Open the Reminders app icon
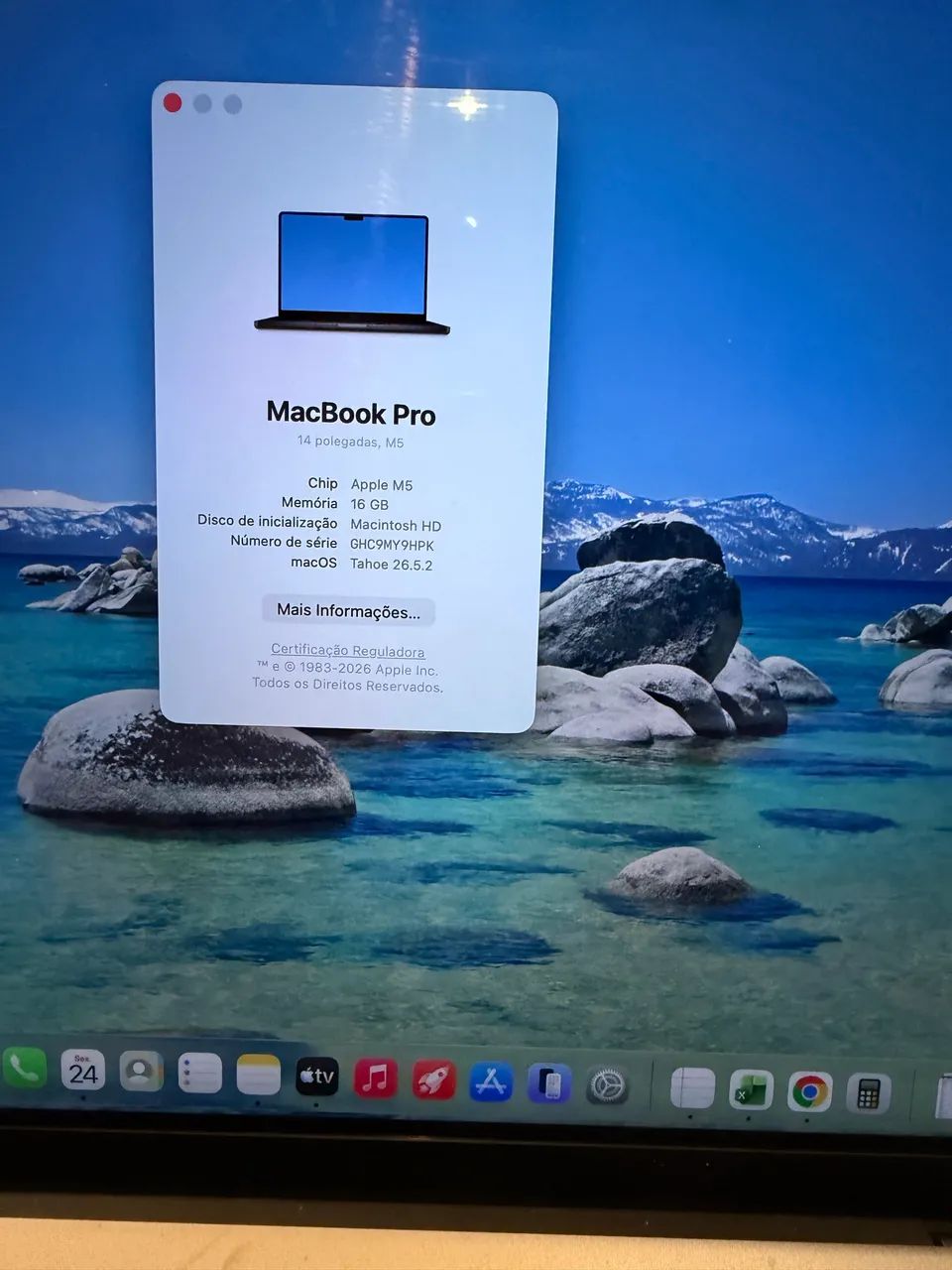Viewport: 952px width, 1270px height. coord(199,1073)
